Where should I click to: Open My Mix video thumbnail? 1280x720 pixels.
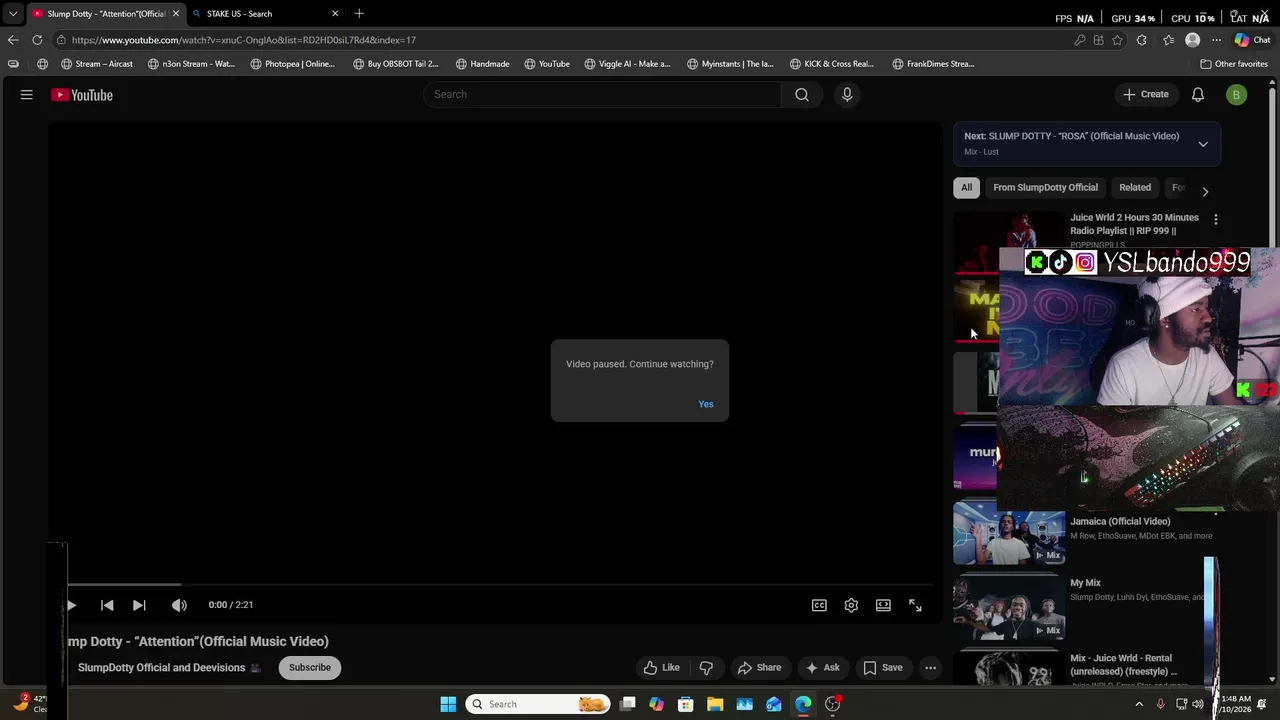[1009, 608]
